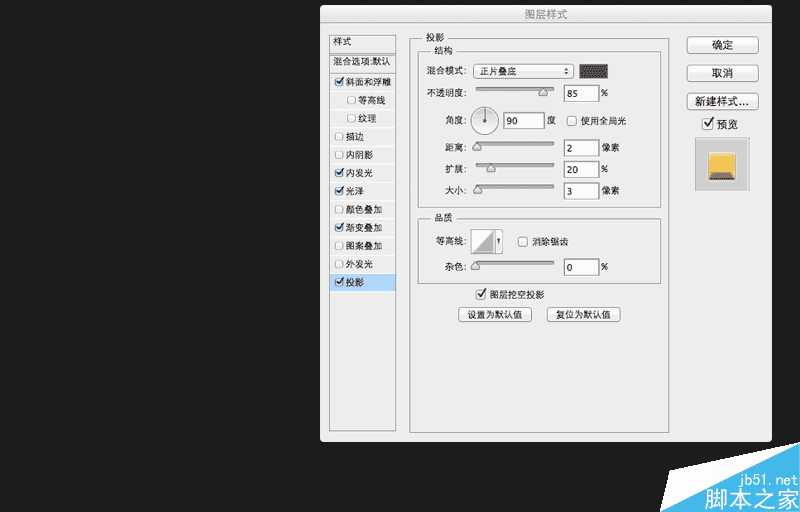Toggle the 预览 preview checkbox
Screen dimensions: 800x512
708,124
